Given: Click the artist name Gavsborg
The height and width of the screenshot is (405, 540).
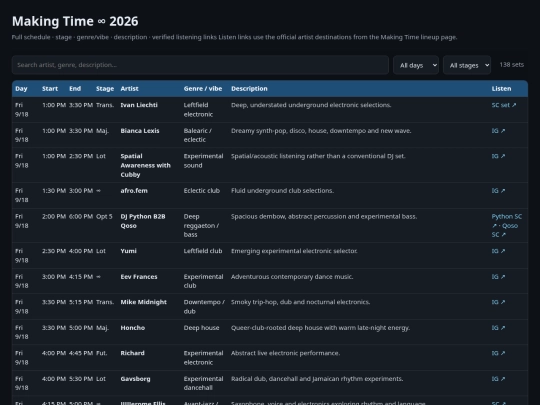Looking at the screenshot, I should (x=135, y=378).
